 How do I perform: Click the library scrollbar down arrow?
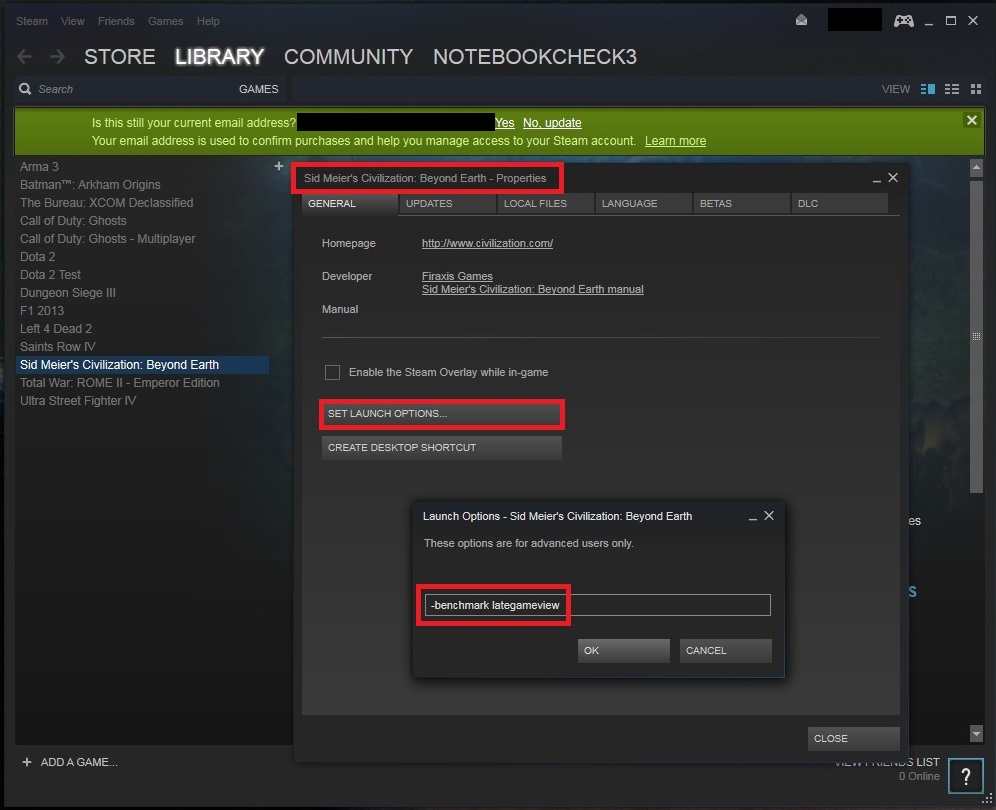point(976,734)
